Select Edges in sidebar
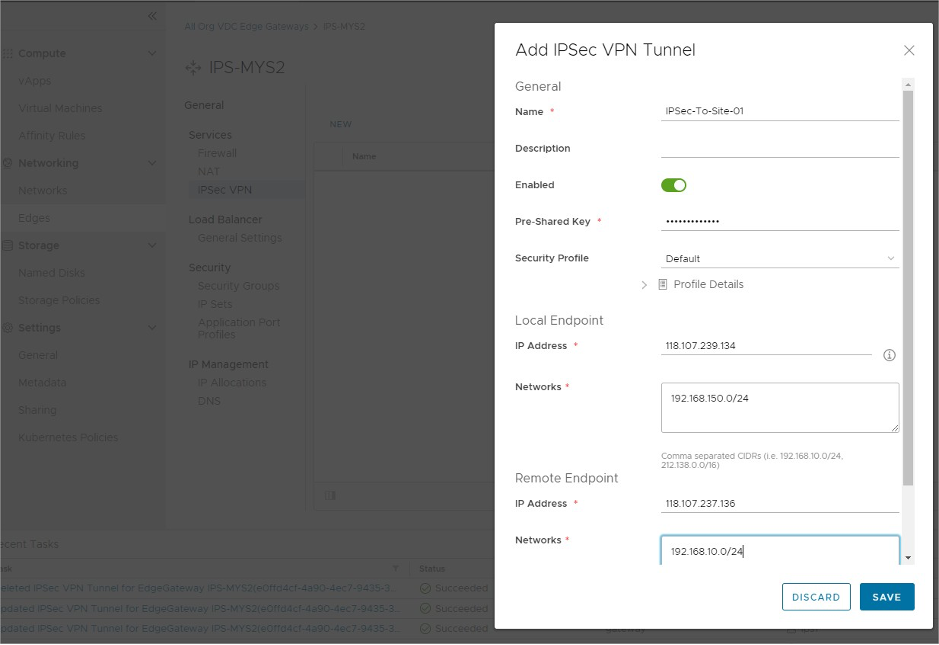Viewport: 939px width, 645px height. coord(34,218)
